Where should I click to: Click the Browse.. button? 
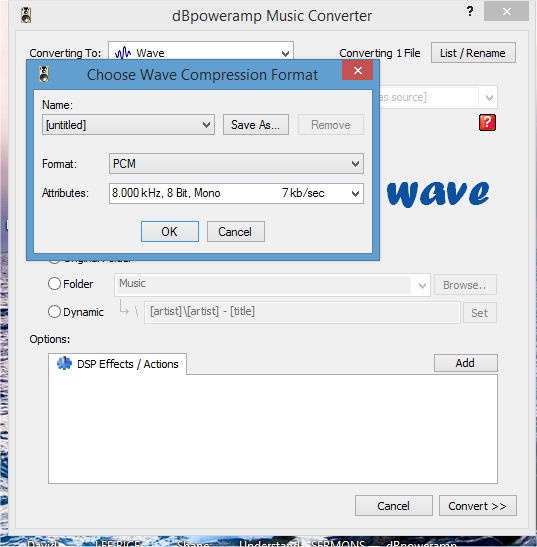click(x=465, y=285)
